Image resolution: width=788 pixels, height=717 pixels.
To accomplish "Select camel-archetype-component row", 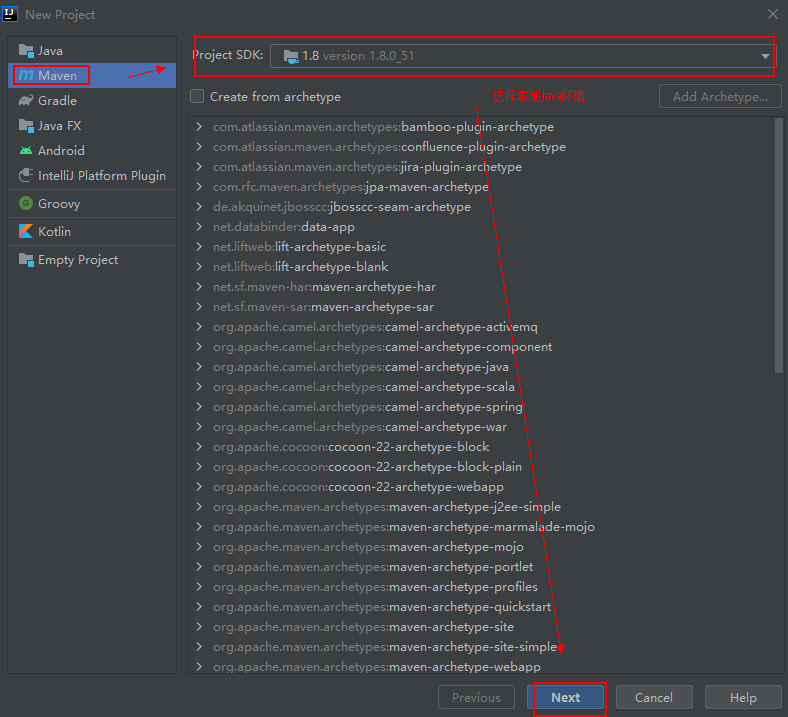I will click(482, 347).
